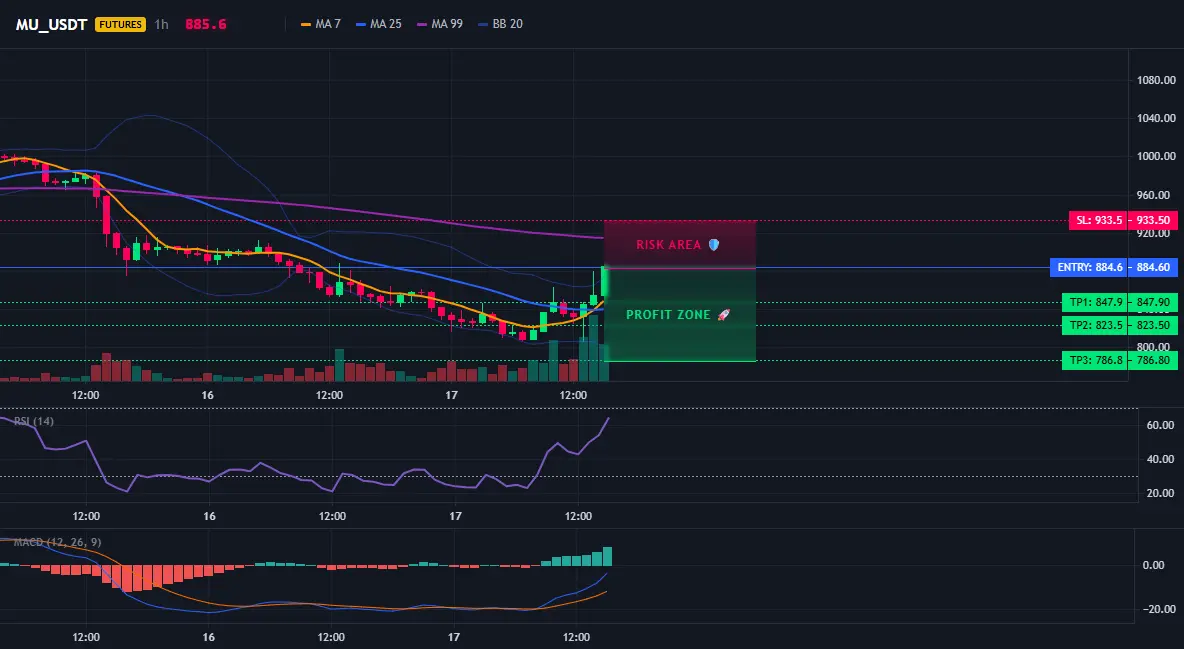1184x649 pixels.
Task: Click the MU_USDT symbol name
Action: (x=52, y=24)
